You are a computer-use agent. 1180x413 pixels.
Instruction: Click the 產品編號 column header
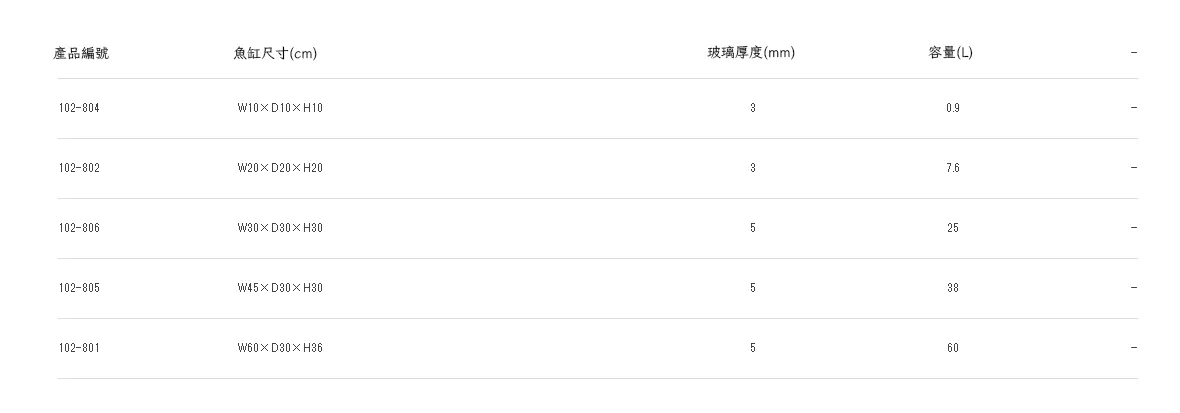[81, 53]
